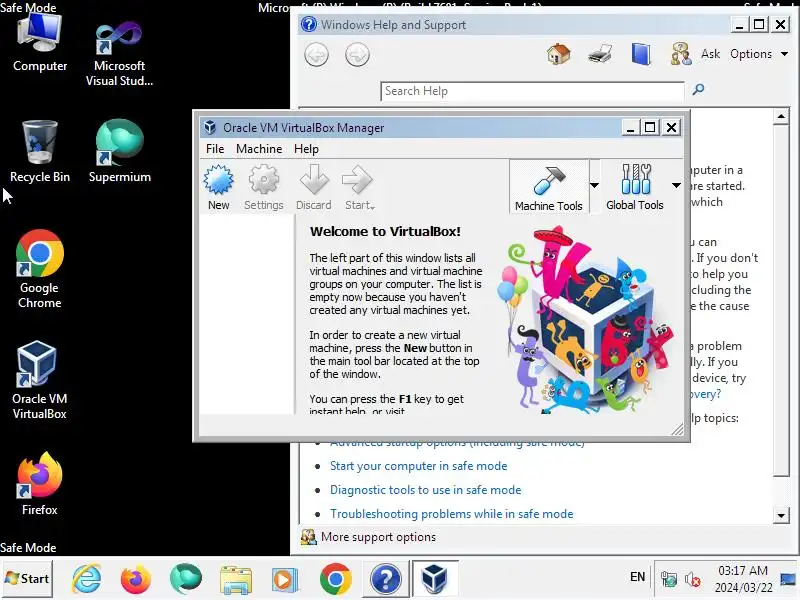800x600 pixels.
Task: Open Windows Media Player from the taskbar
Action: 284,580
